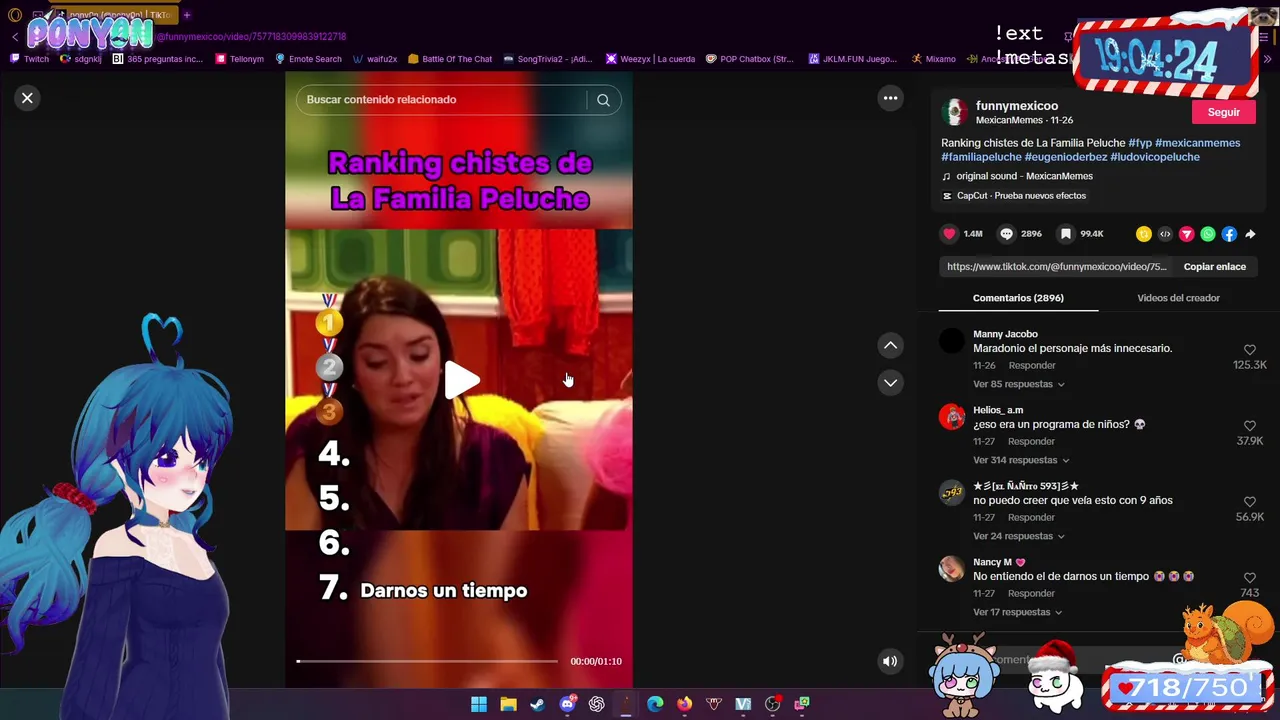Expand 'Ver 314 respuestas' under Helios_a.m
Image resolution: width=1280 pixels, height=720 pixels.
tap(1021, 460)
